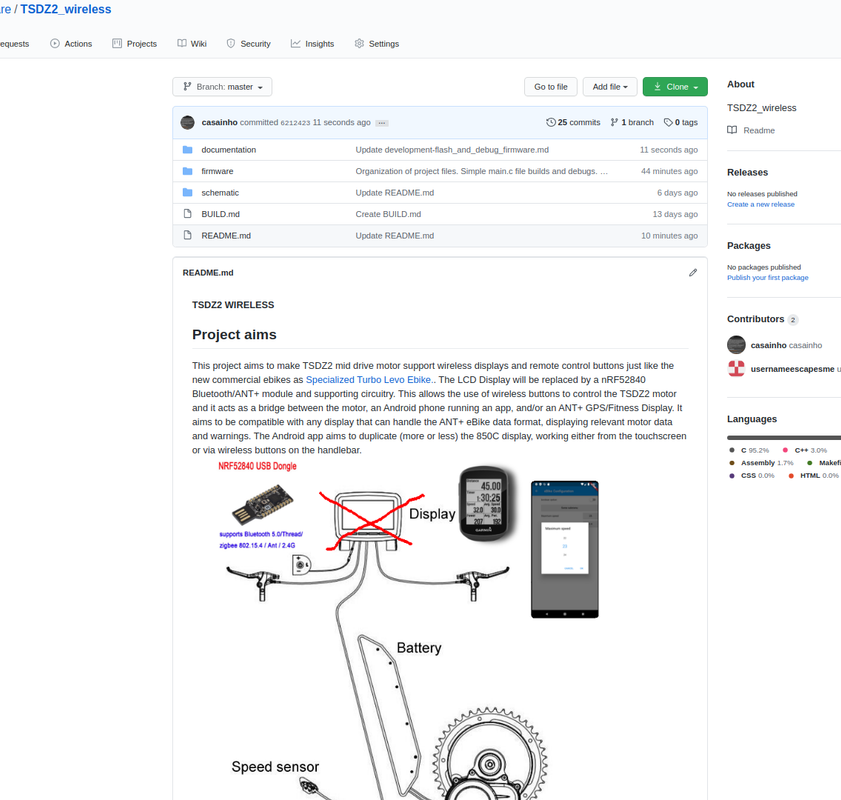Click the pencil icon to edit README
Image resolution: width=841 pixels, height=800 pixels.
[693, 273]
